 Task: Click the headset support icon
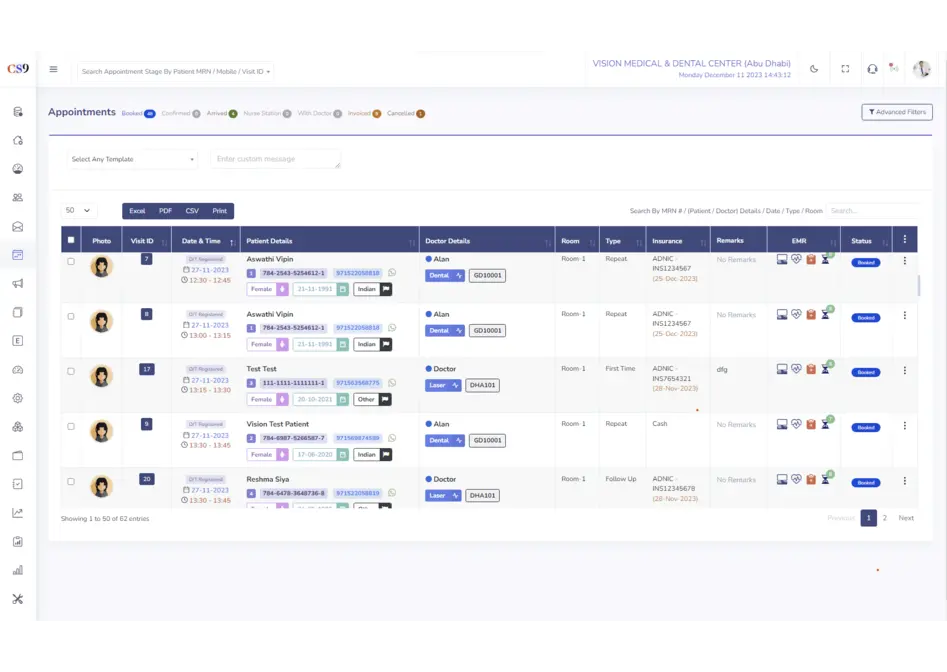coord(872,69)
